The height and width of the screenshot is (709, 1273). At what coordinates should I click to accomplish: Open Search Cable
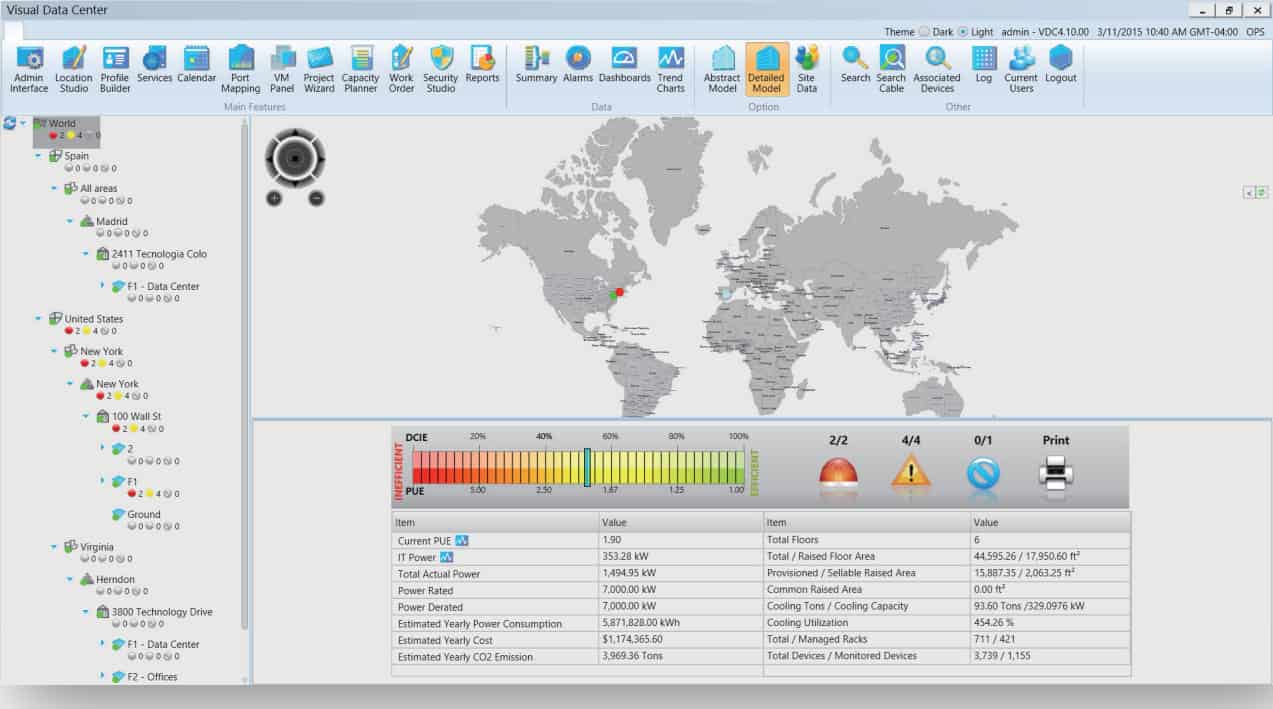[891, 70]
